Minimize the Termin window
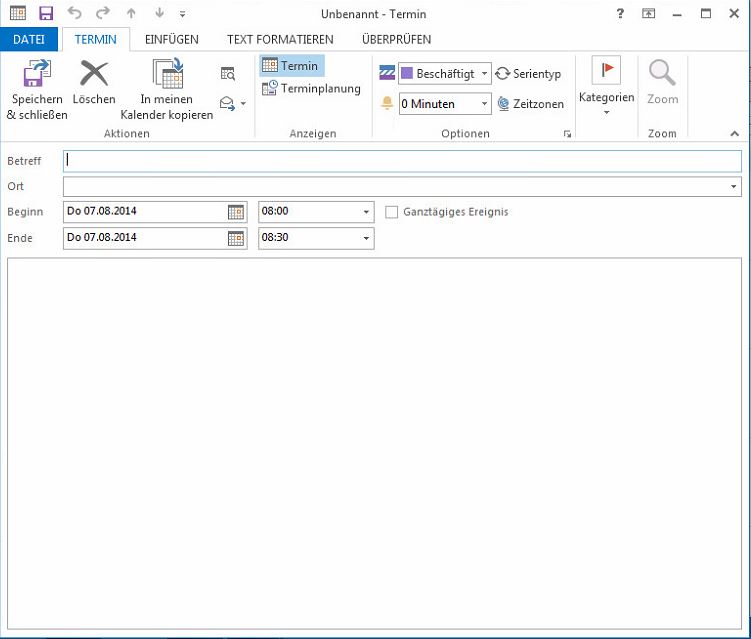 pyautogui.click(x=677, y=14)
